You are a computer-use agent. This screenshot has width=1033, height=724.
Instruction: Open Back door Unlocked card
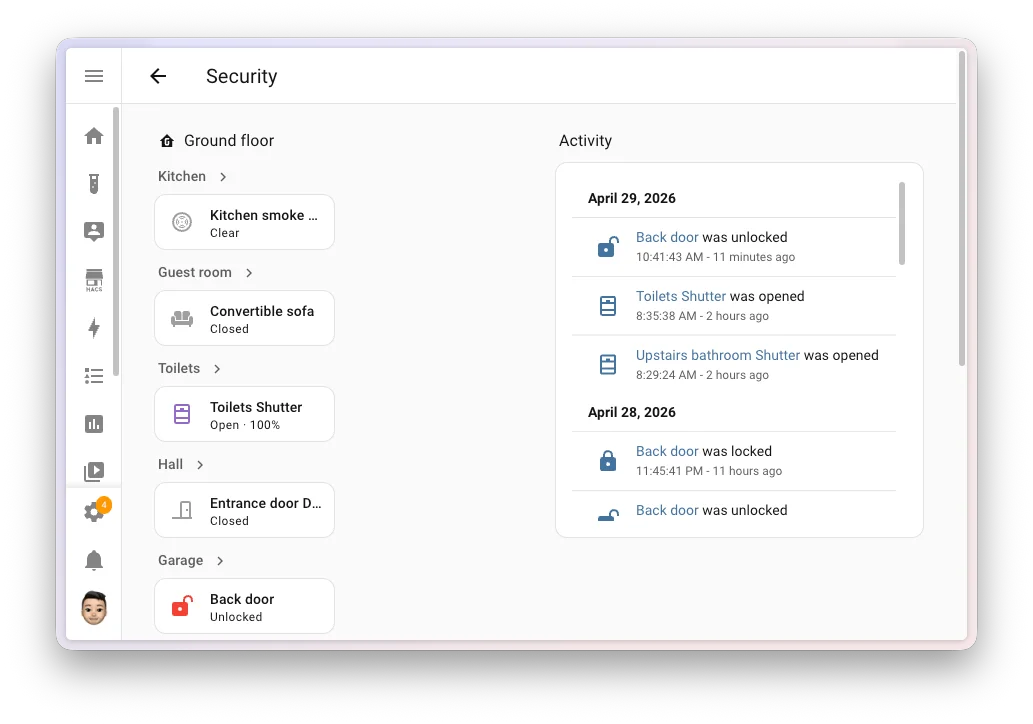point(244,606)
